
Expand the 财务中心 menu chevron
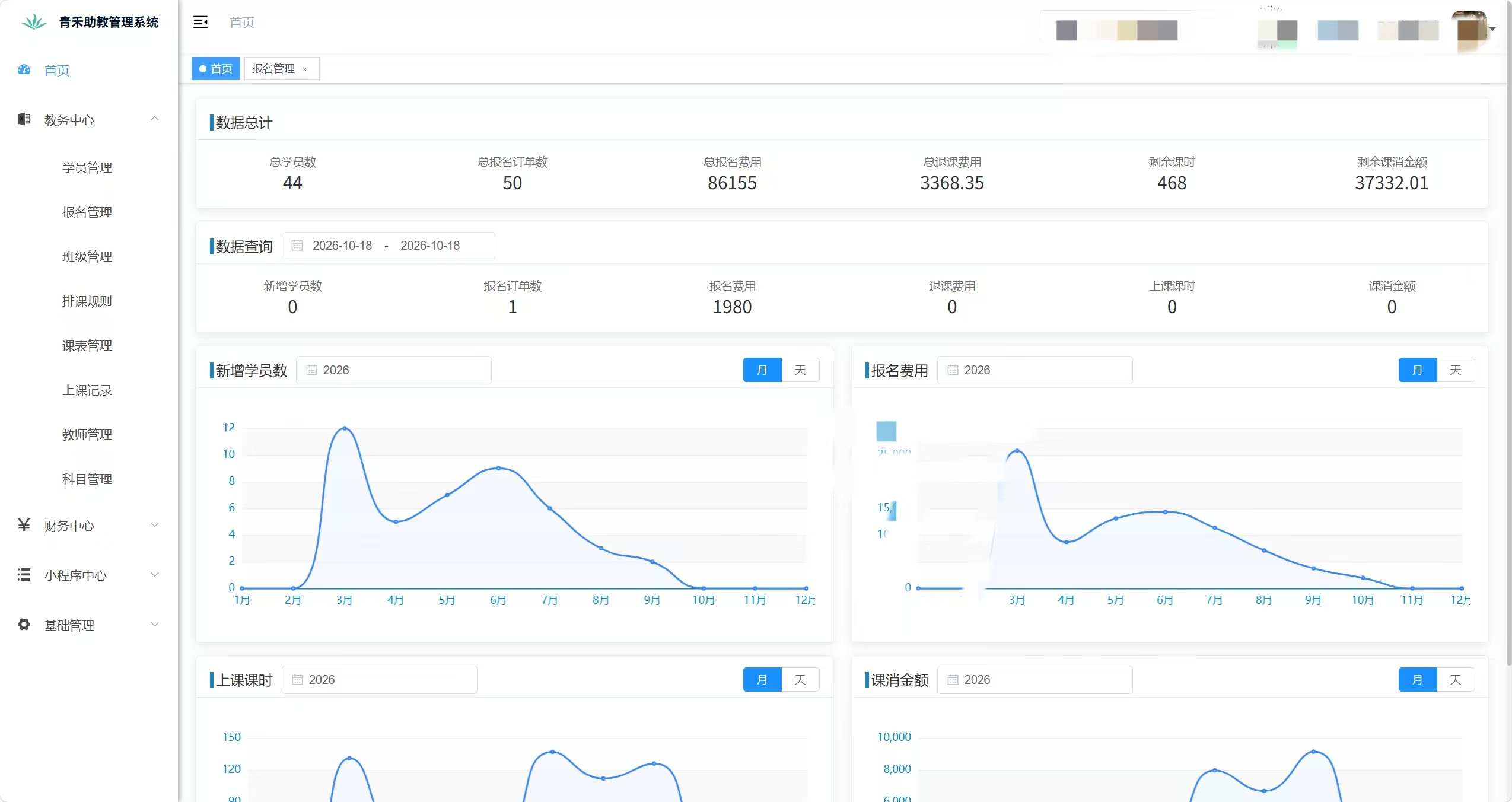pyautogui.click(x=155, y=525)
